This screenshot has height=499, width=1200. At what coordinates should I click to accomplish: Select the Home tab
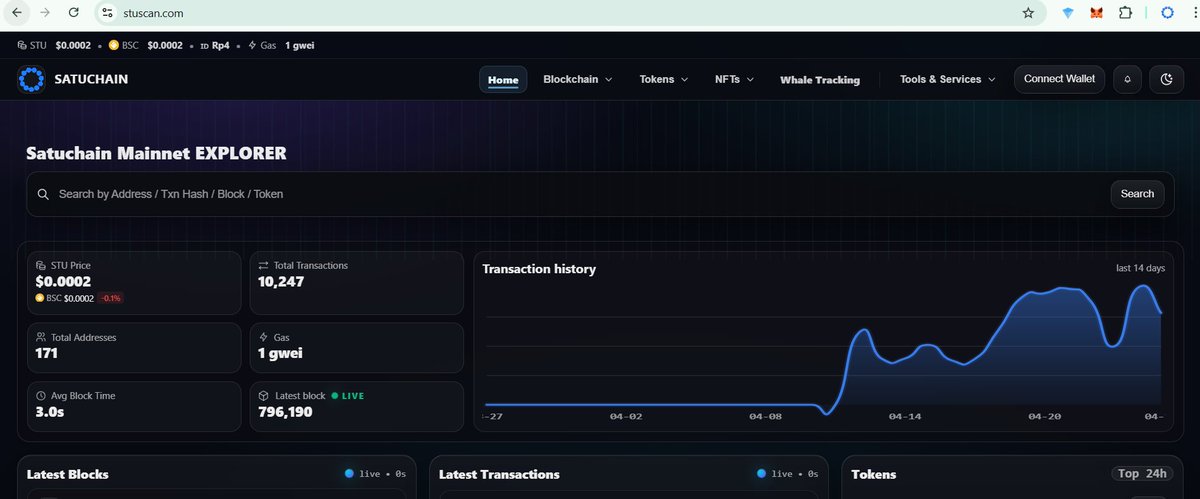[x=503, y=80]
